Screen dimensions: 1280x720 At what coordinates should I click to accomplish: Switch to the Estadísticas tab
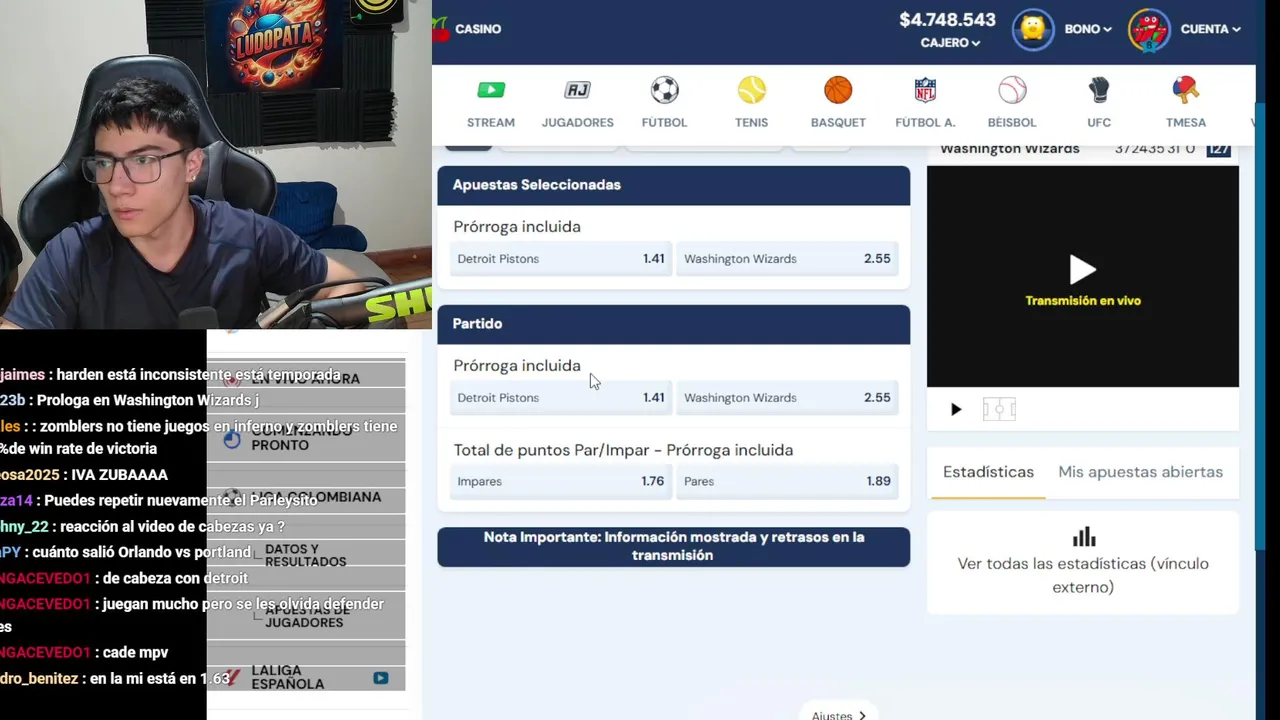[x=988, y=472]
